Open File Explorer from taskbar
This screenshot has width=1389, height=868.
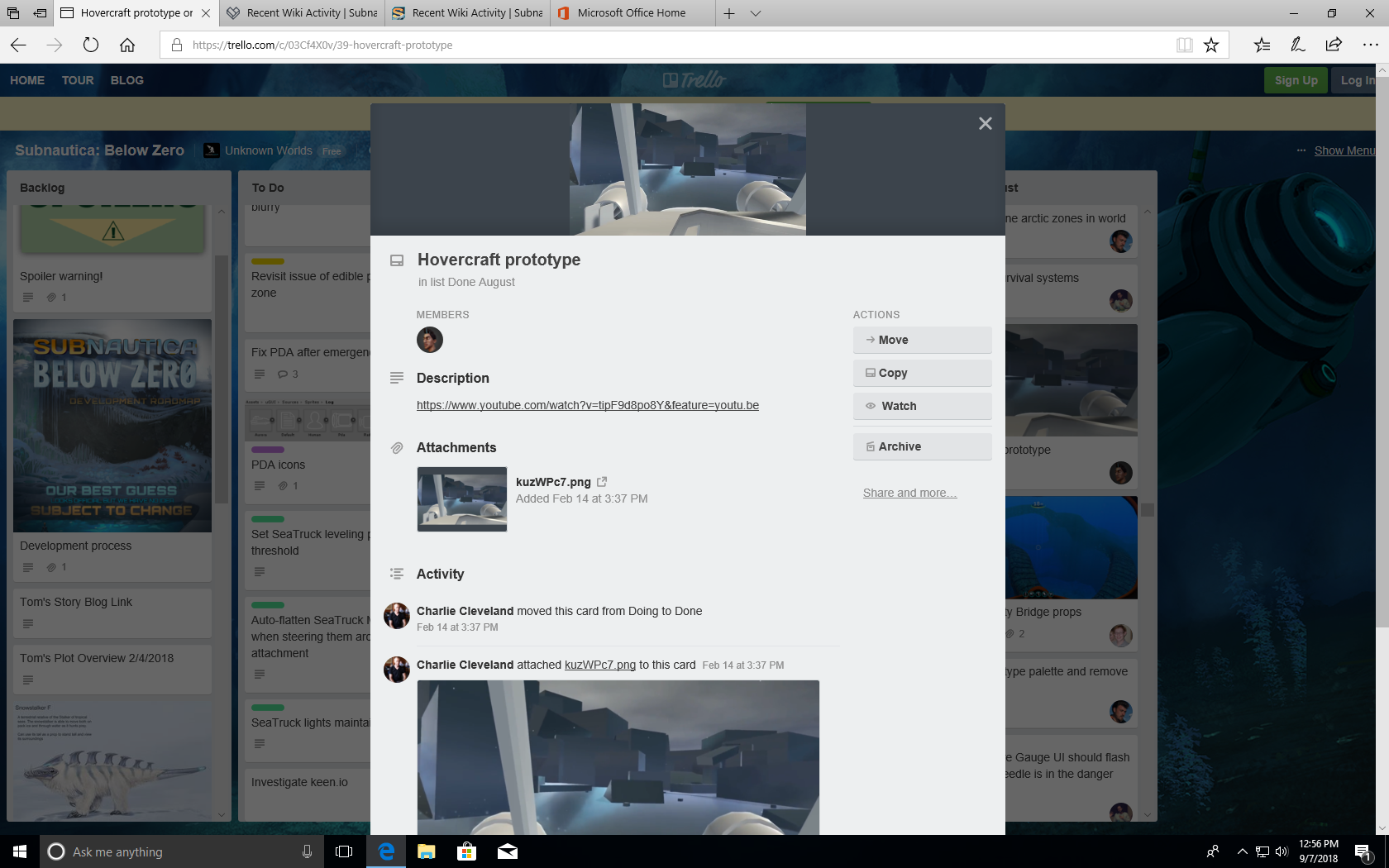coord(426,851)
